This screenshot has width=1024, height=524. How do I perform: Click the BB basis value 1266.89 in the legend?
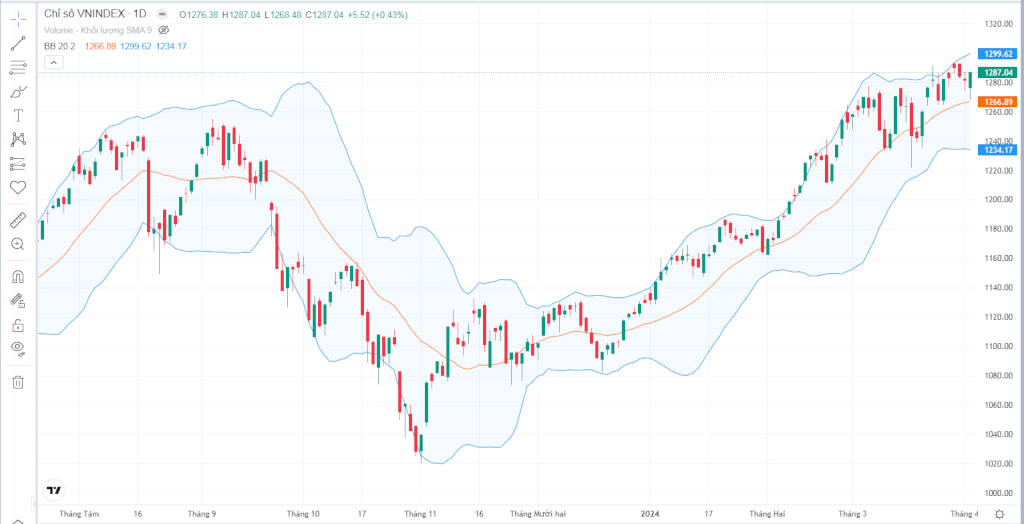click(x=101, y=46)
